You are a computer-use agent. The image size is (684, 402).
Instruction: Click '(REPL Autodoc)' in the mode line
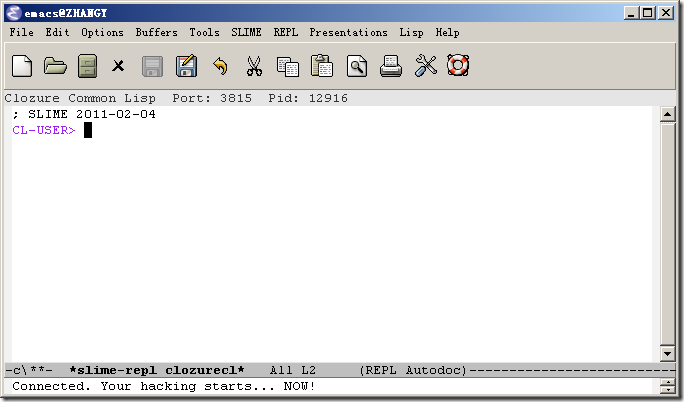pyautogui.click(x=413, y=370)
